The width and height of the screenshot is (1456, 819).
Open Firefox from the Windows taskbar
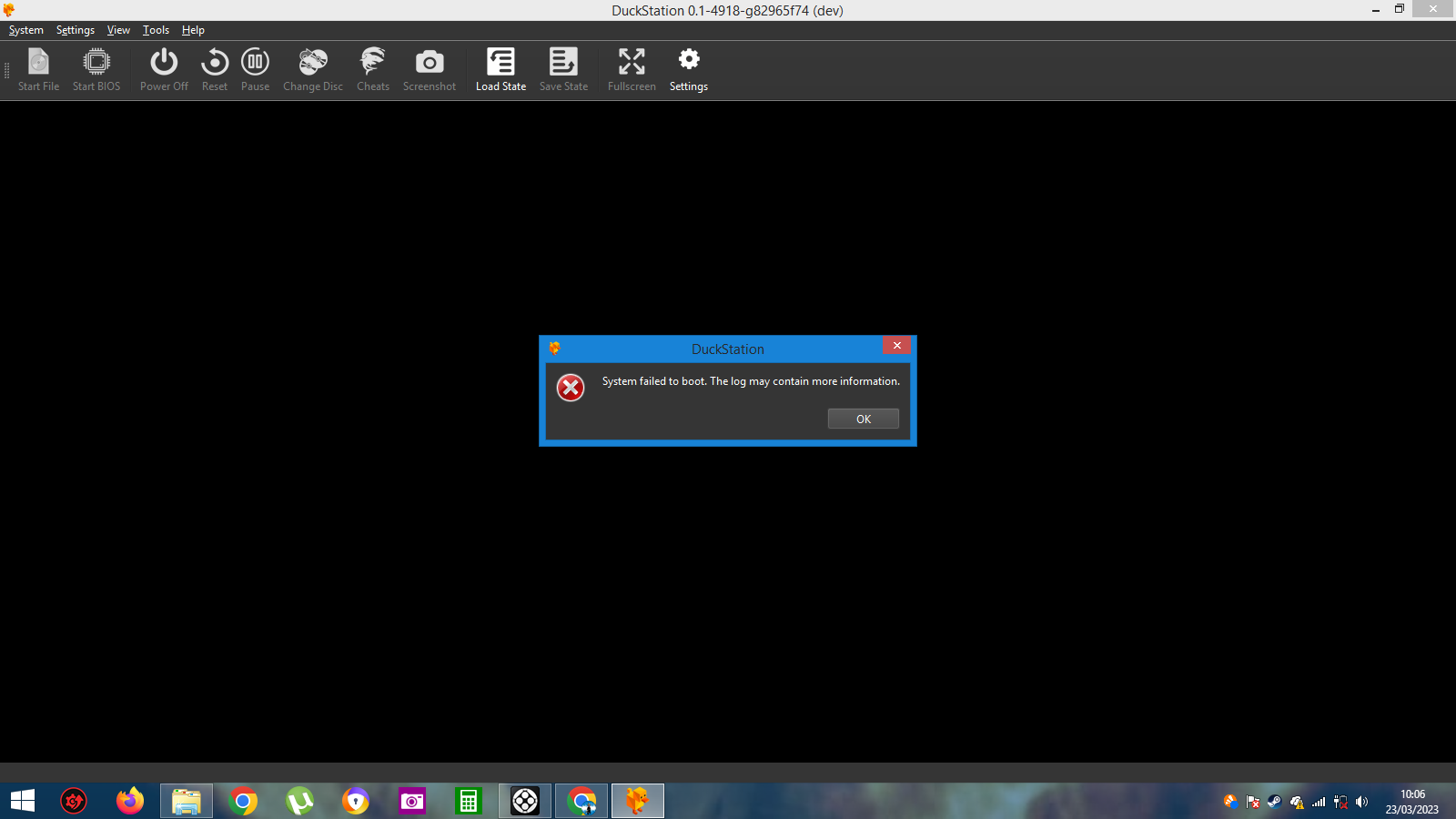[x=130, y=801]
